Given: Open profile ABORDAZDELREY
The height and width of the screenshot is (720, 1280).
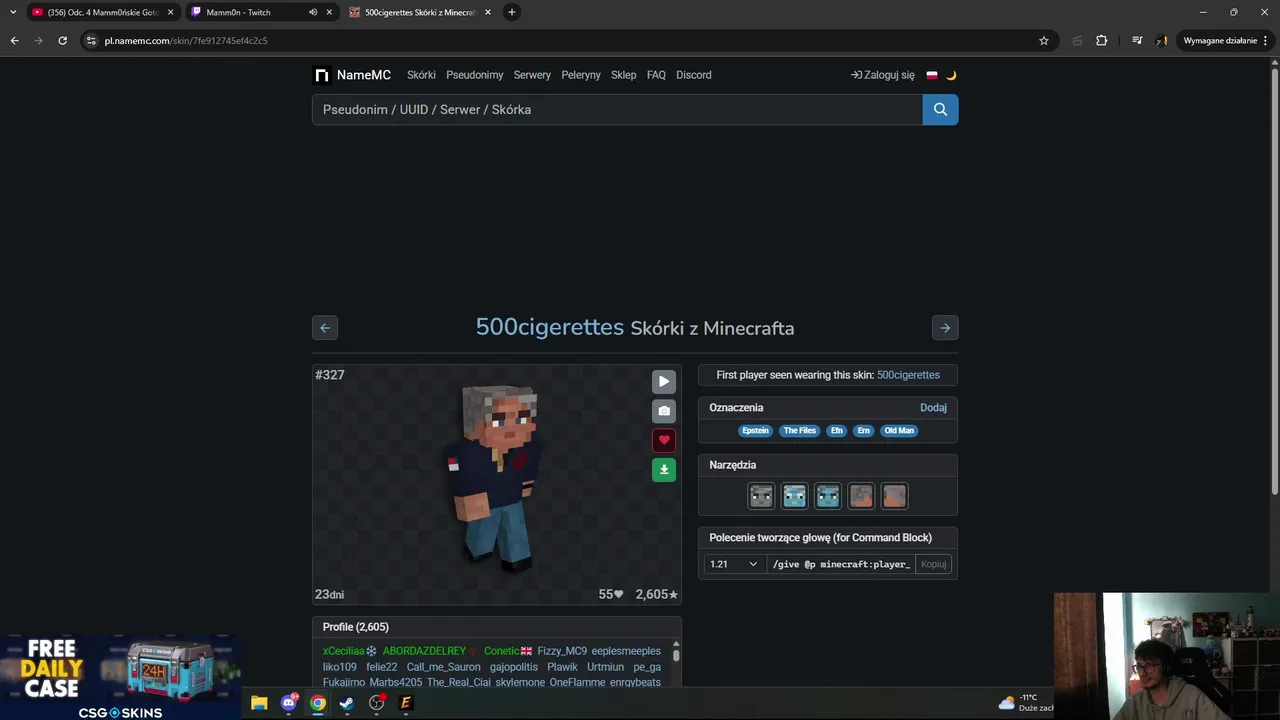Looking at the screenshot, I should [x=424, y=651].
